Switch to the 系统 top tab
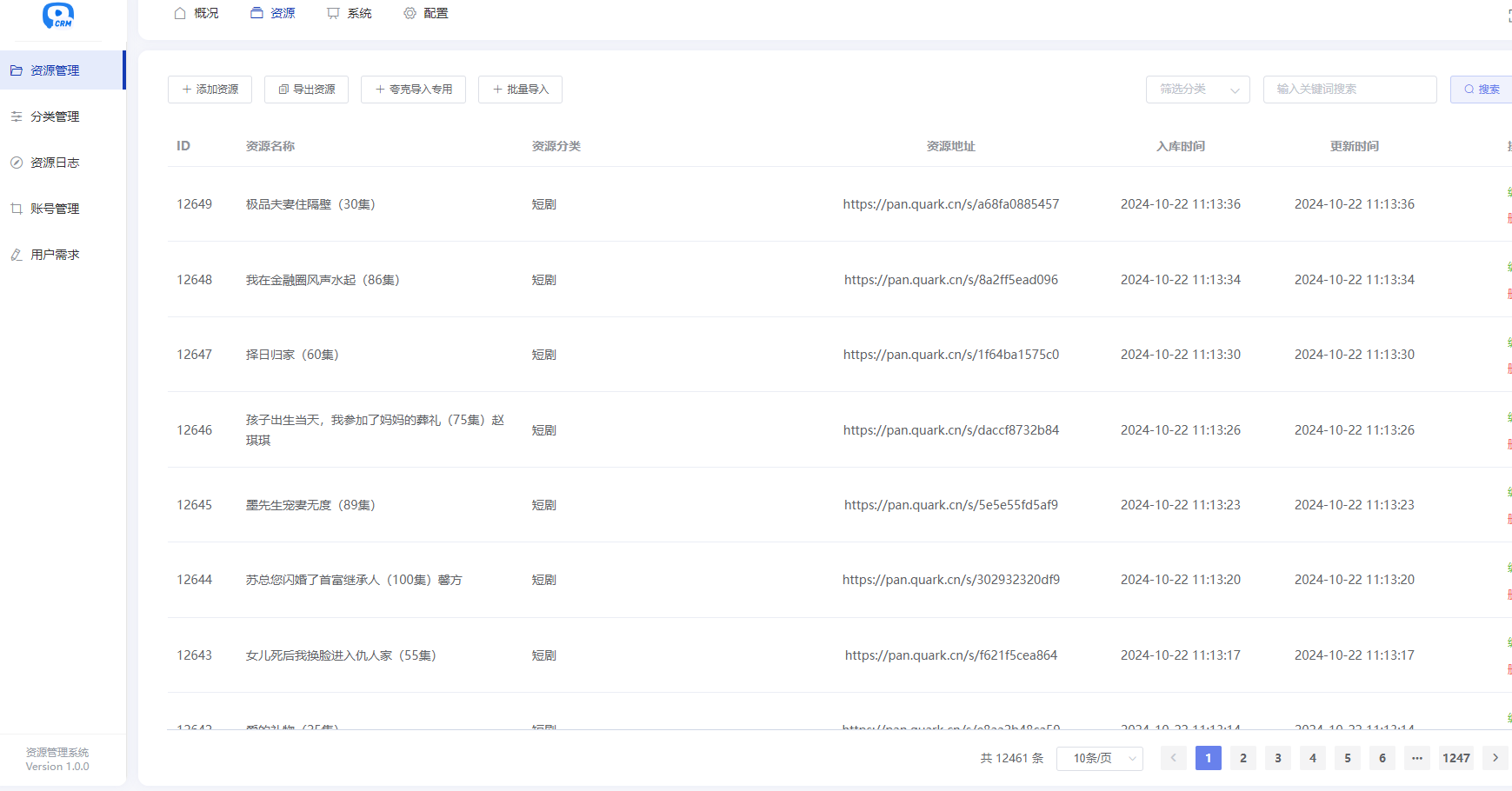Image resolution: width=1512 pixels, height=791 pixels. [350, 13]
